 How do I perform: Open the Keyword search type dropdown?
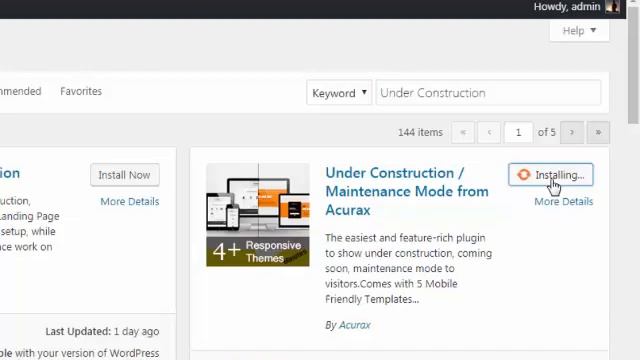point(339,93)
